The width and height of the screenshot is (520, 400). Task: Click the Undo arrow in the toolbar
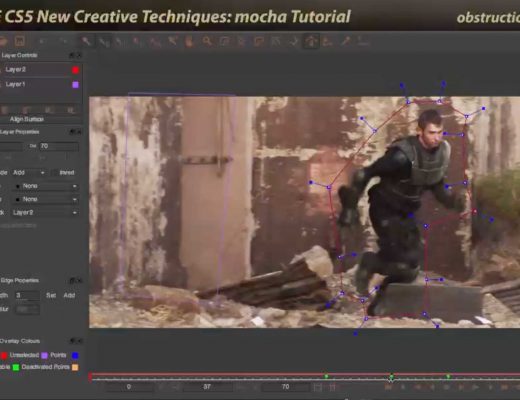pos(42,41)
